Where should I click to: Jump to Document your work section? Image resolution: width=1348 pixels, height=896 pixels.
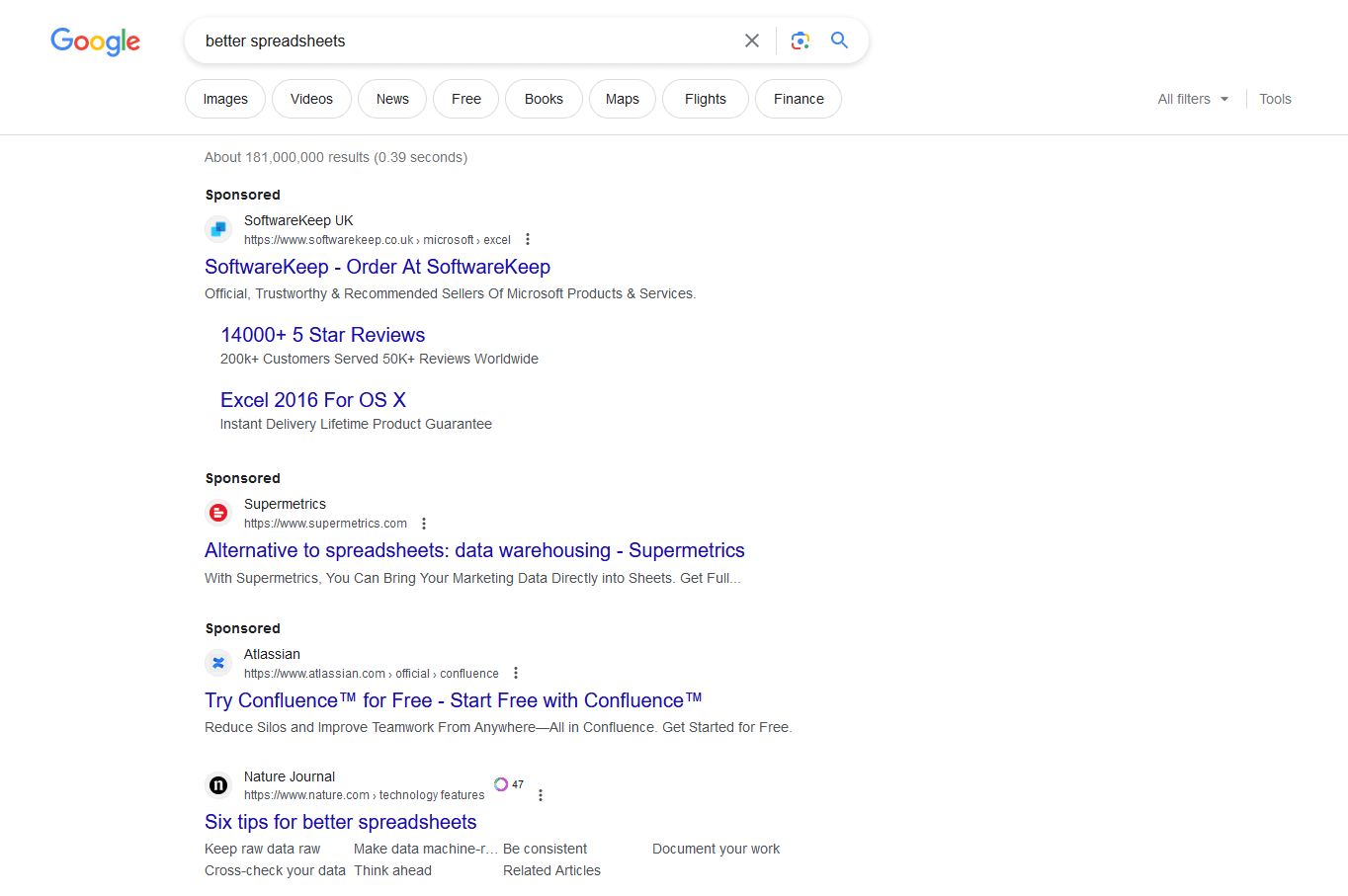716,849
